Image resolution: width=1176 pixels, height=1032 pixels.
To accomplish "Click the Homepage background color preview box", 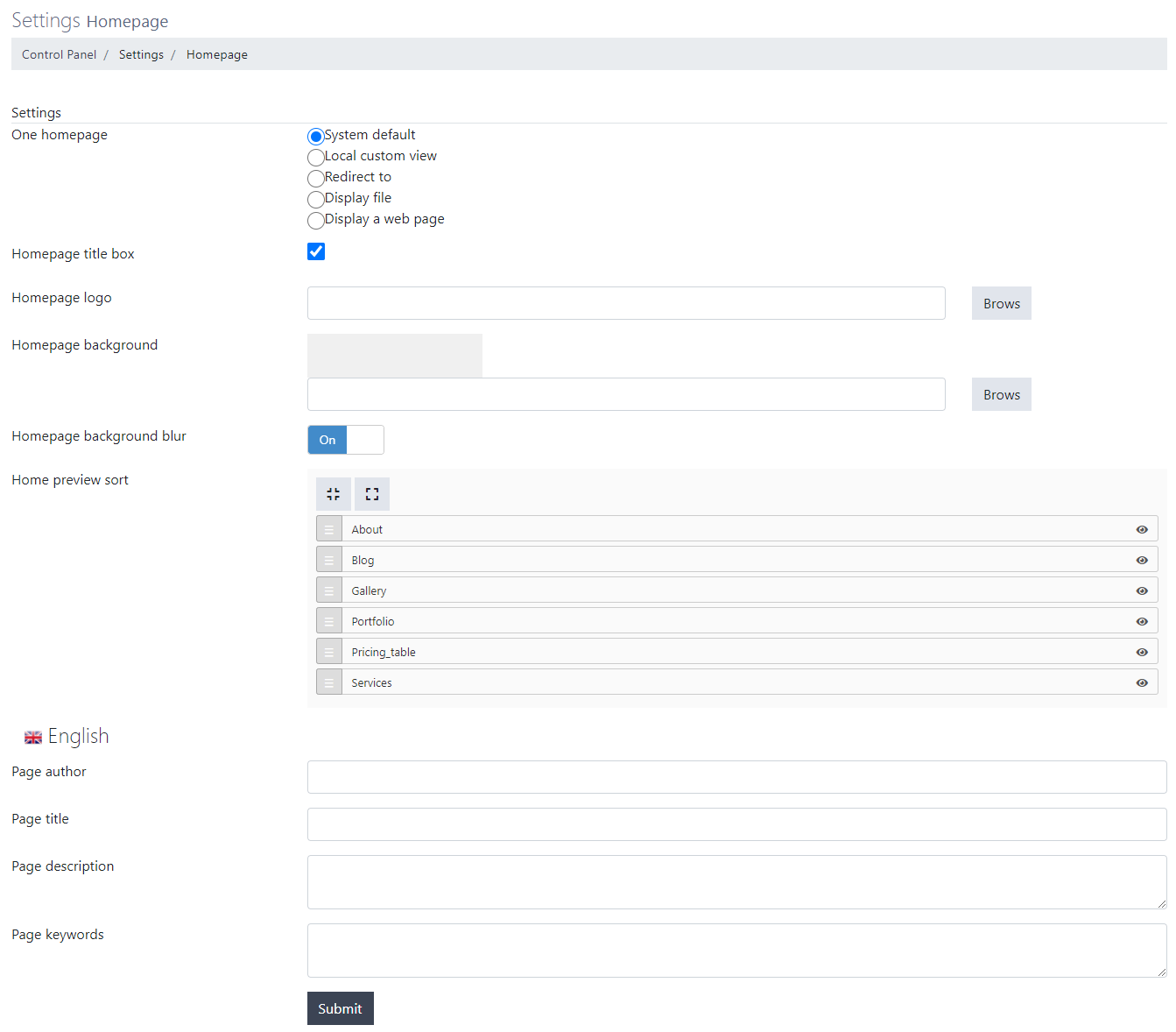I will [394, 356].
